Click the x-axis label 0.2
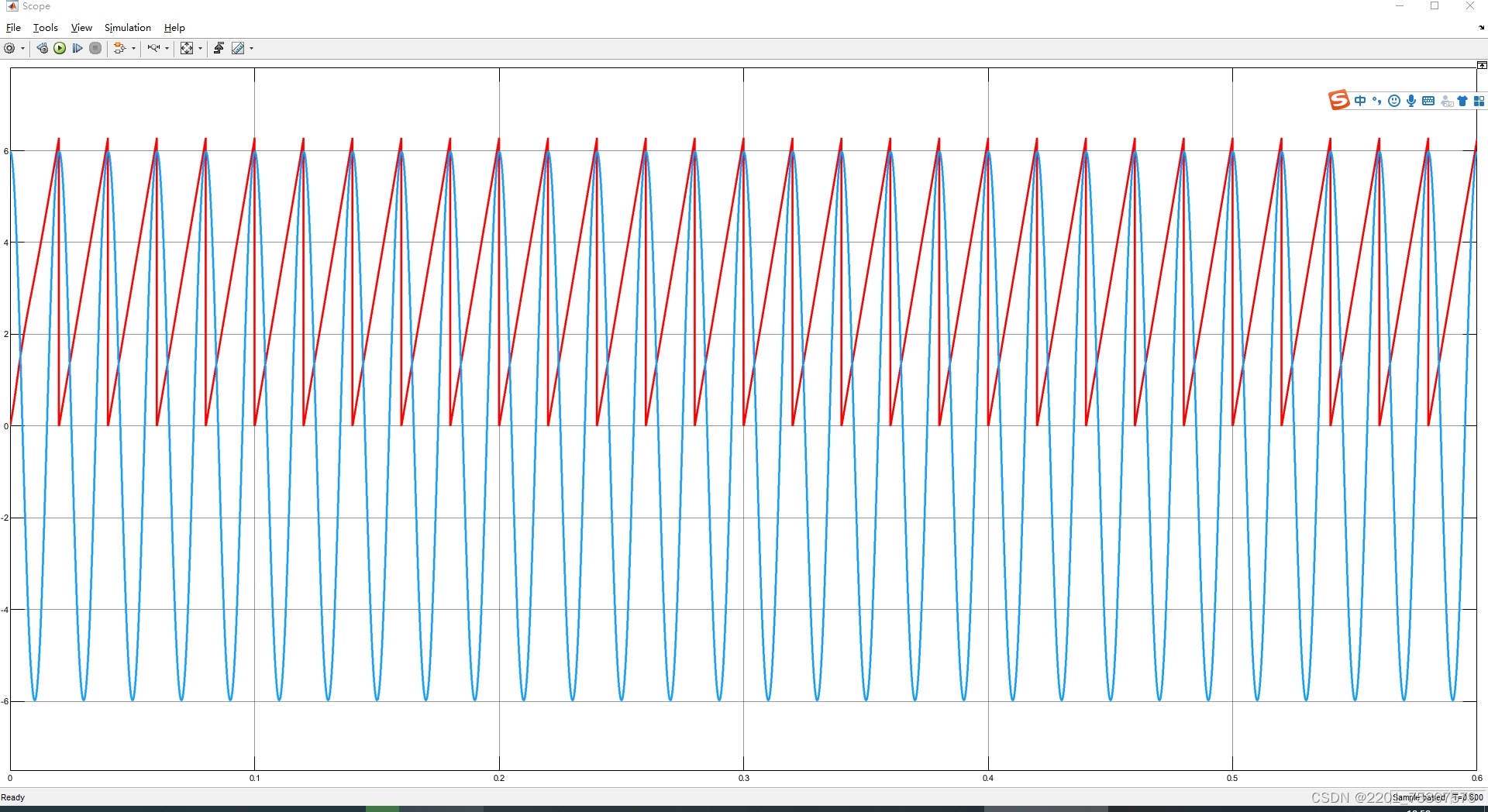Image resolution: width=1488 pixels, height=812 pixels. 499,778
